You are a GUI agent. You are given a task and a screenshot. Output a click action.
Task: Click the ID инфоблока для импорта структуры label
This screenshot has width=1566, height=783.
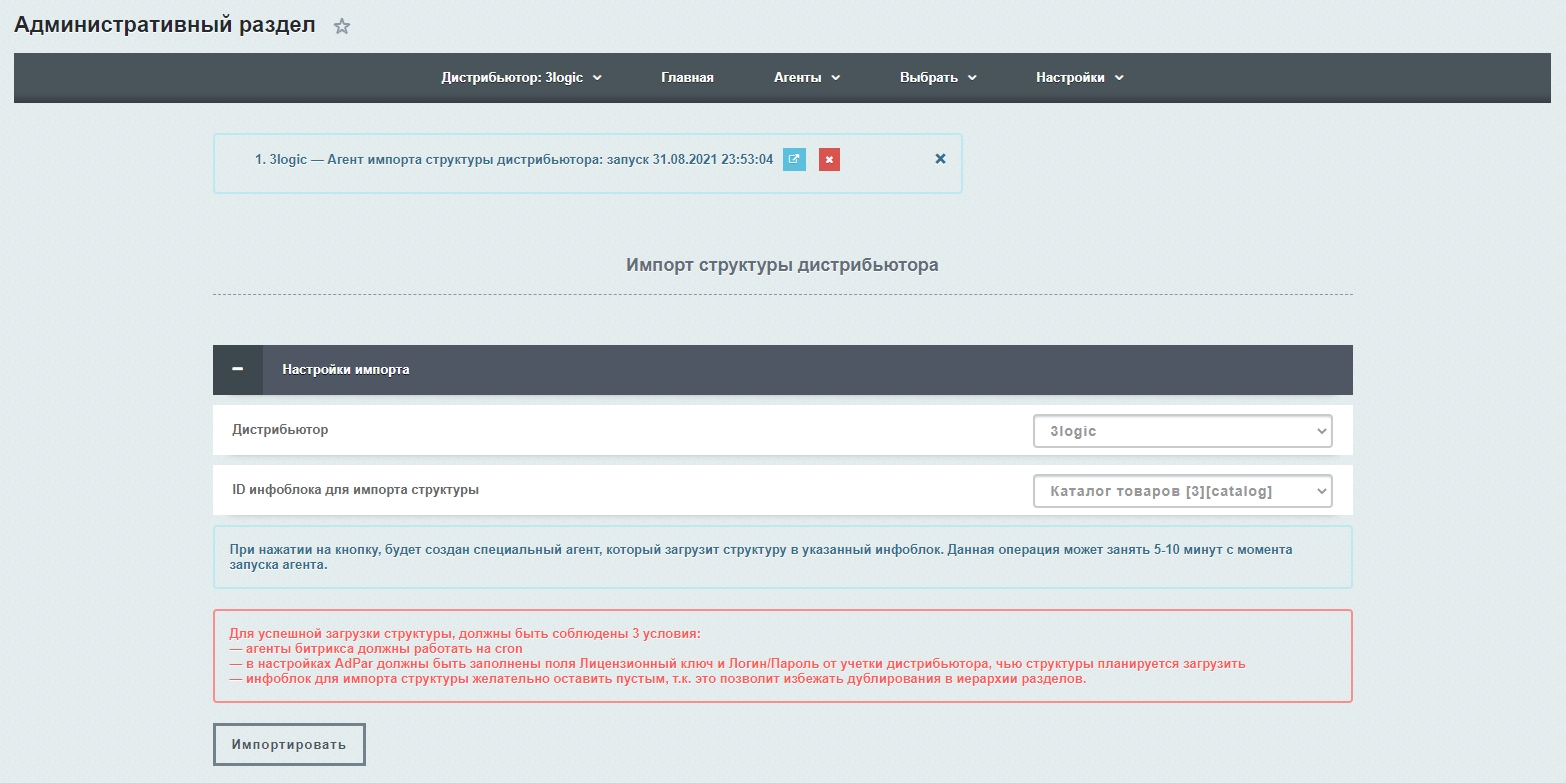point(355,490)
